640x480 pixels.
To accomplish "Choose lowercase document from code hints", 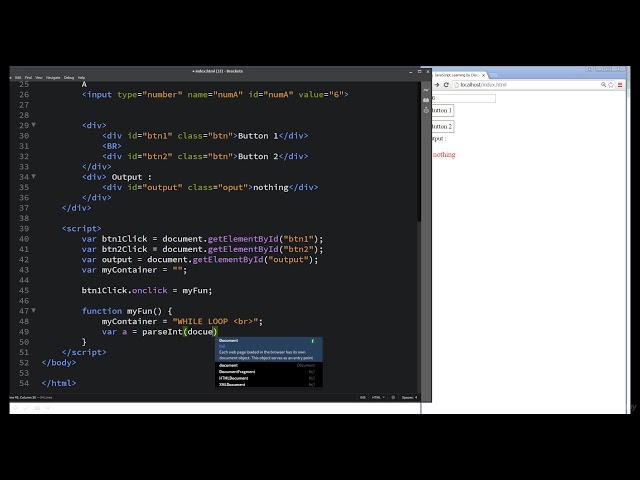I will click(x=269, y=365).
